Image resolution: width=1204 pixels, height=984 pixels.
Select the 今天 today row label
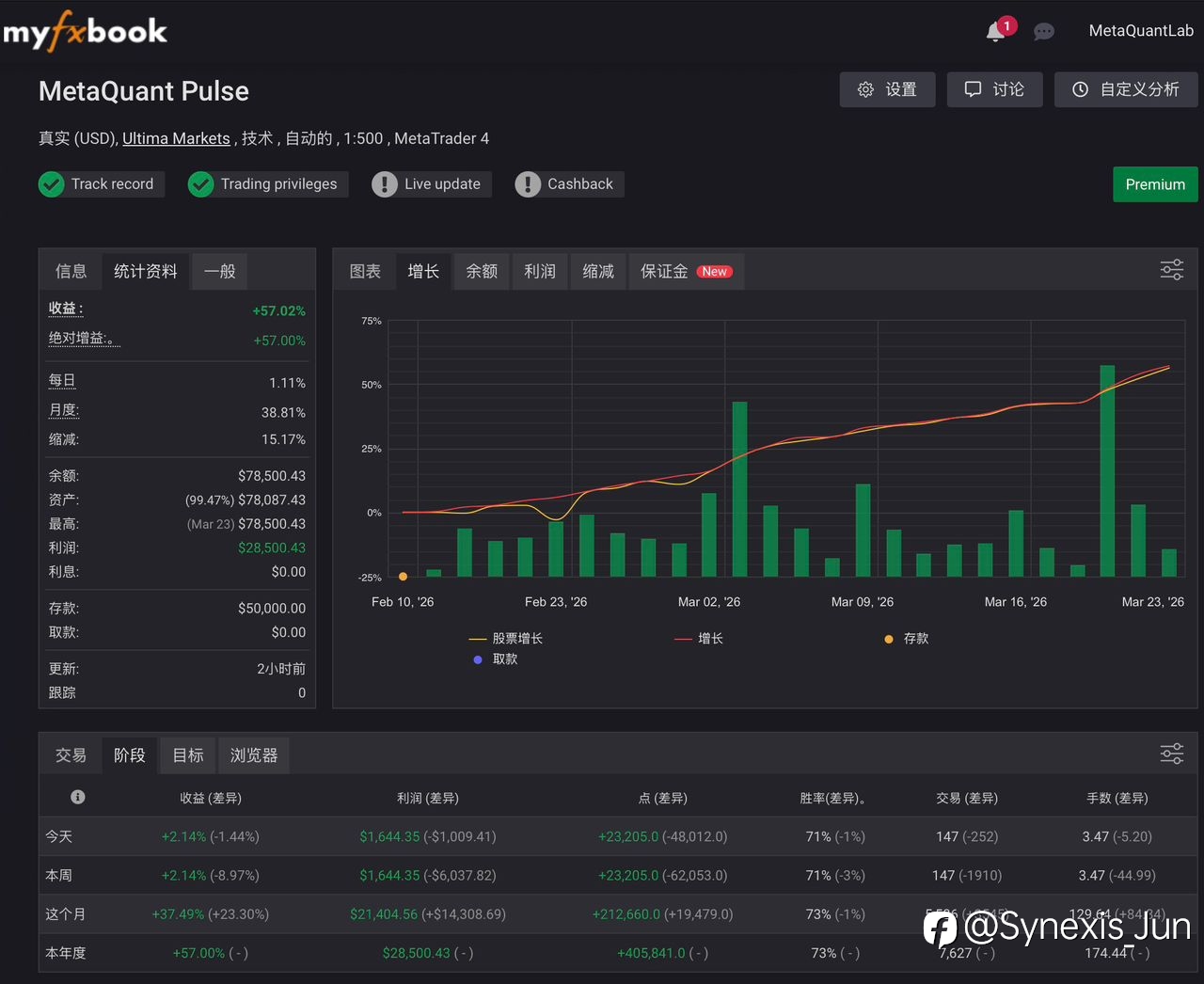click(58, 836)
